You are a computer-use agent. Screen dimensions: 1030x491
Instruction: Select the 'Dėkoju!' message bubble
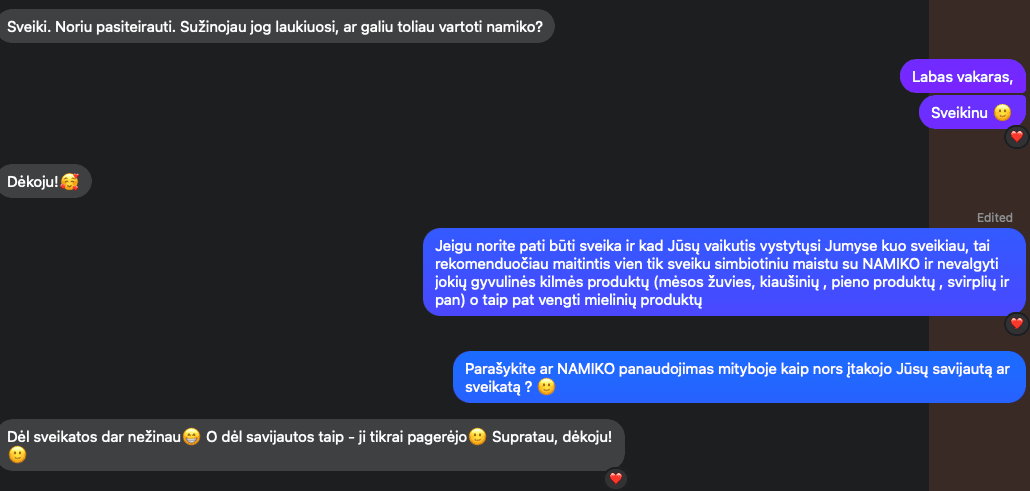coord(43,181)
